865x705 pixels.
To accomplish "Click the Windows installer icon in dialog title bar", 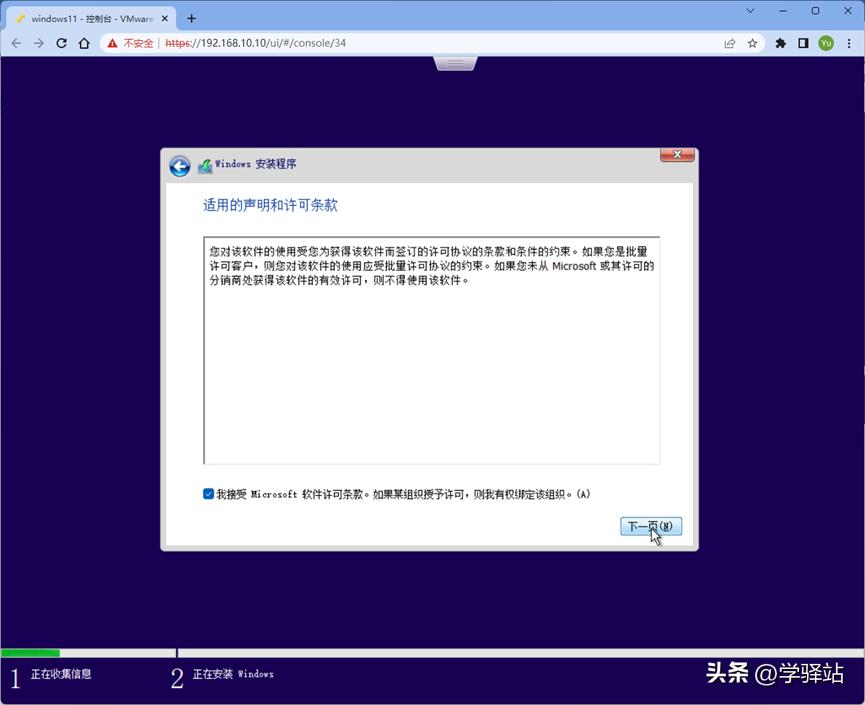I will pos(205,164).
